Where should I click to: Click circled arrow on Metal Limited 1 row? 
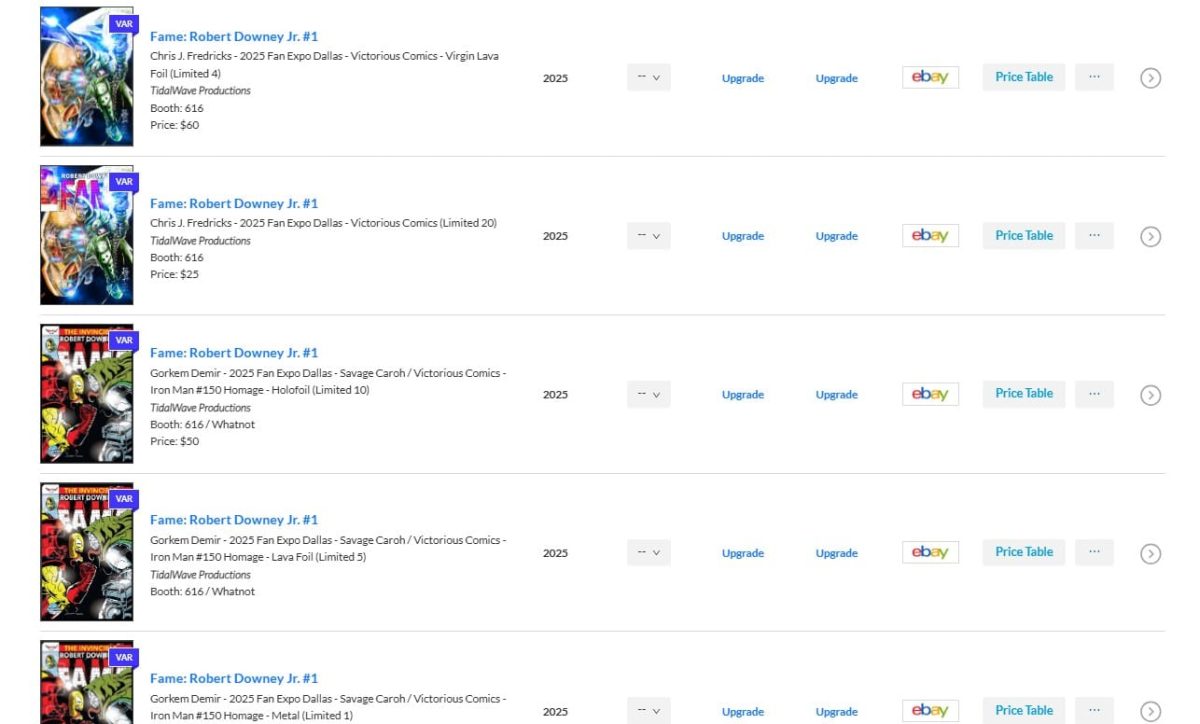pyautogui.click(x=1150, y=711)
